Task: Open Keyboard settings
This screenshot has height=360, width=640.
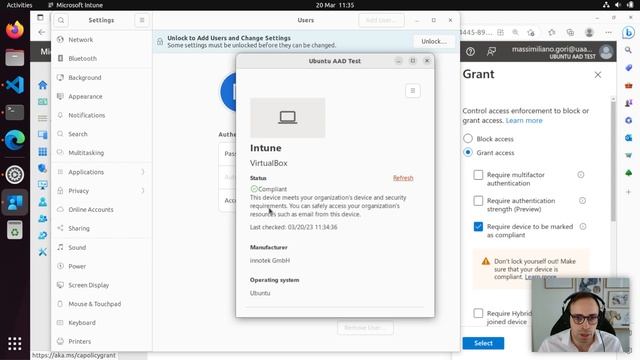Action: click(101, 322)
